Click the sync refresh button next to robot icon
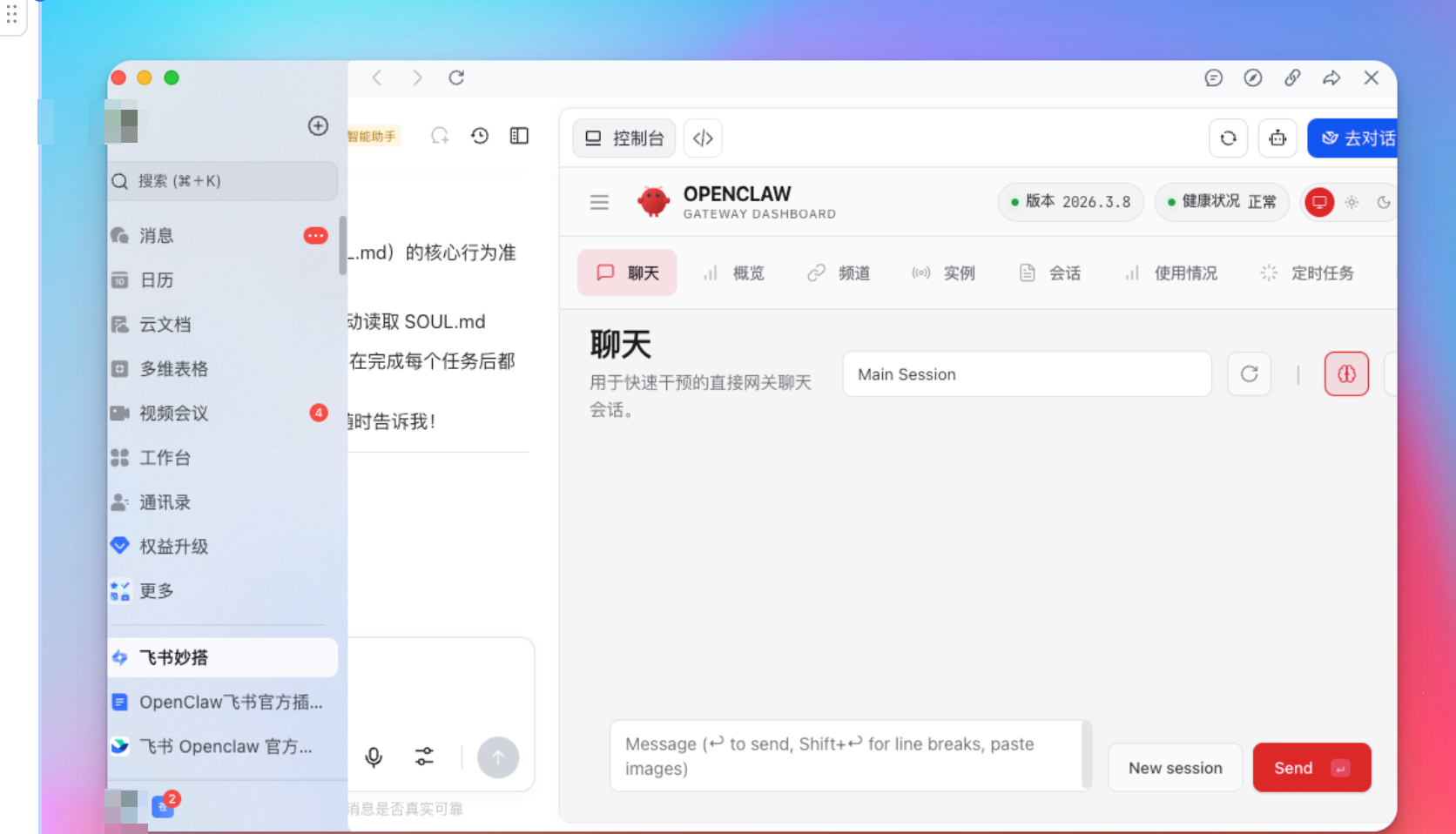The height and width of the screenshot is (834, 1456). (x=1228, y=138)
